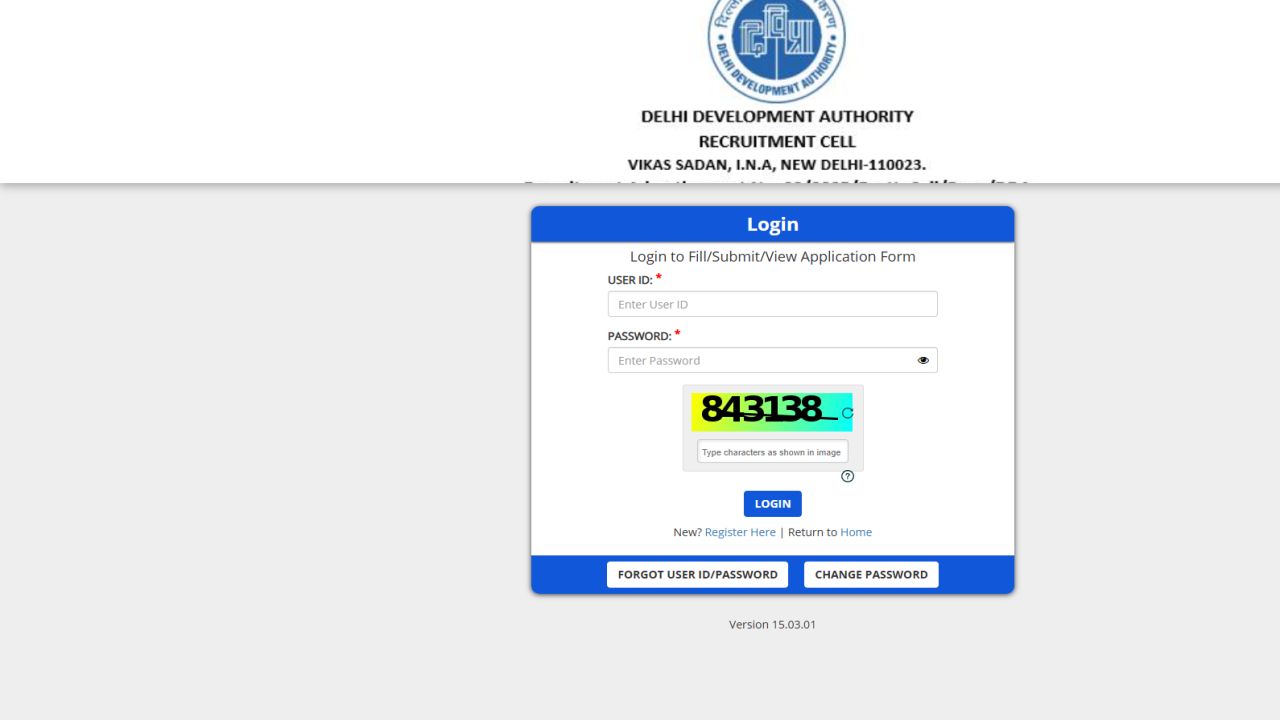Image resolution: width=1280 pixels, height=720 pixels.
Task: Click the circular refresh arrow beside captcha
Action: coord(847,411)
